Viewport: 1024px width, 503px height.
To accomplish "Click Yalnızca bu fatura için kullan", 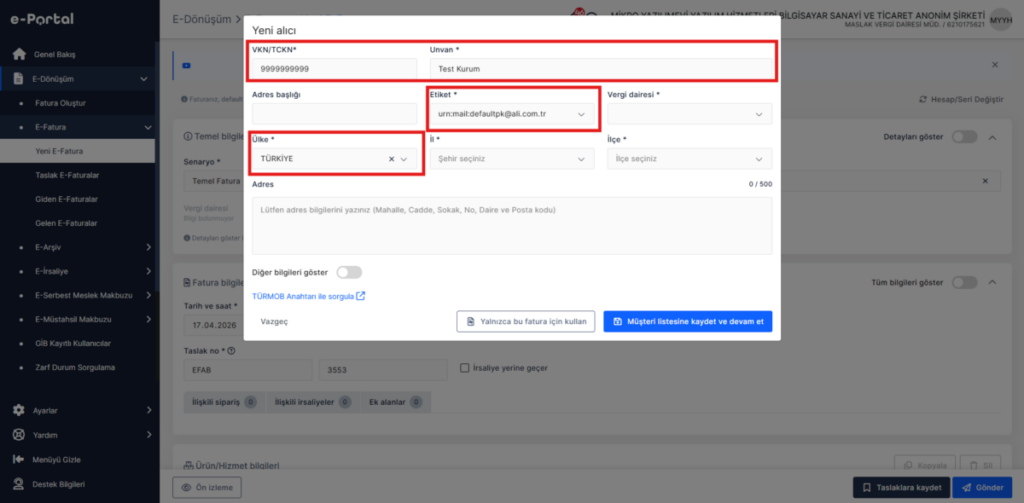I will click(x=526, y=321).
